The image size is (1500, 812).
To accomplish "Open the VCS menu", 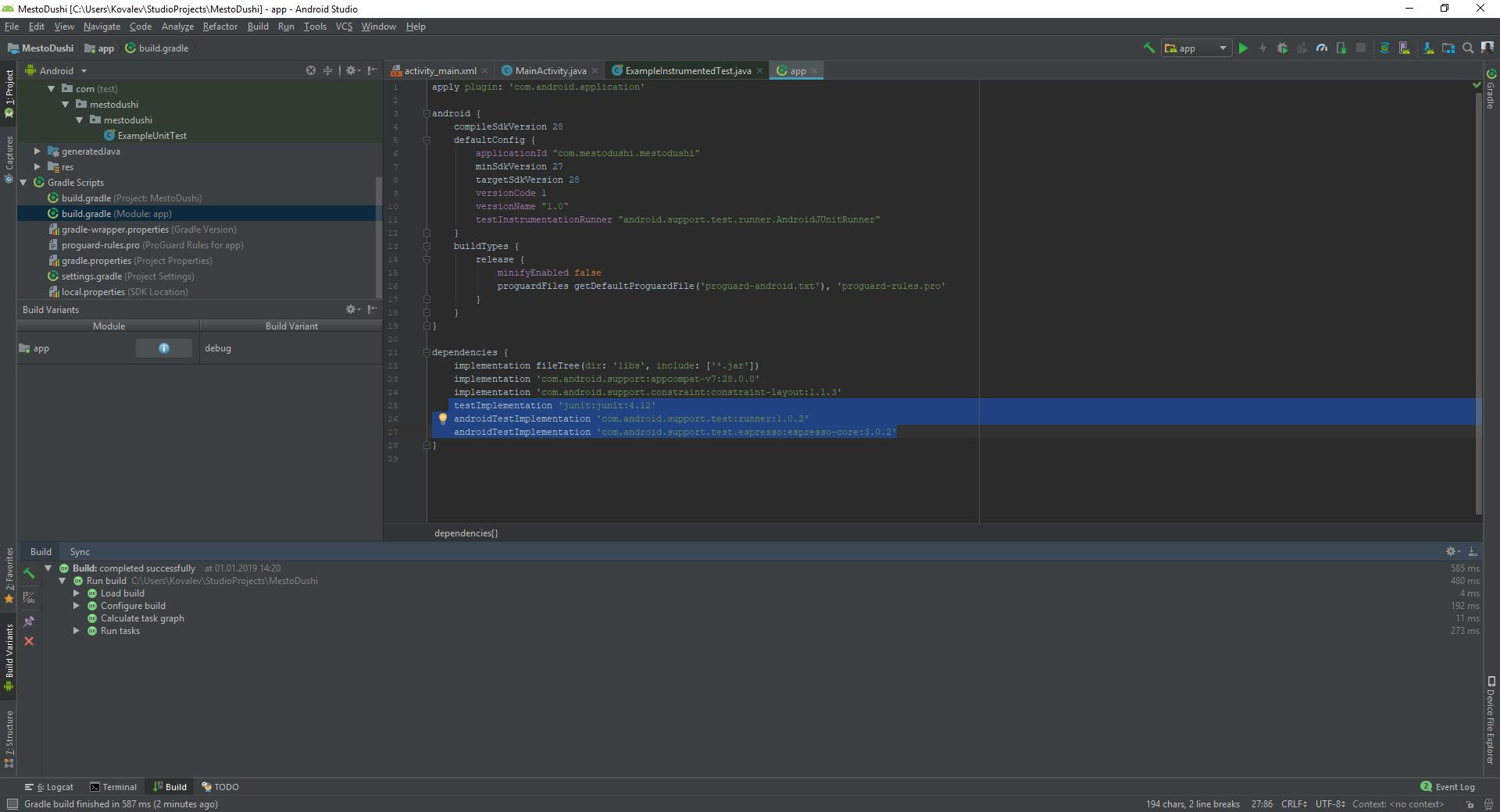I will [x=344, y=27].
